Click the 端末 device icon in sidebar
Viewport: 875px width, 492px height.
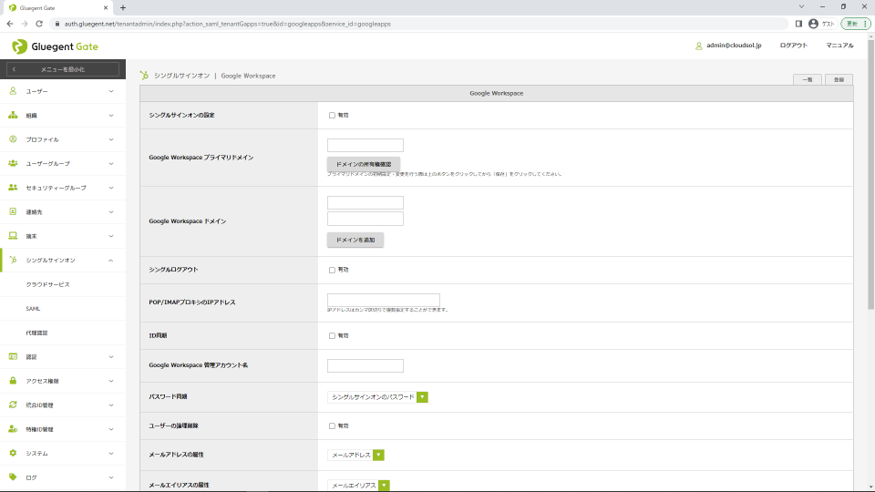tap(13, 236)
